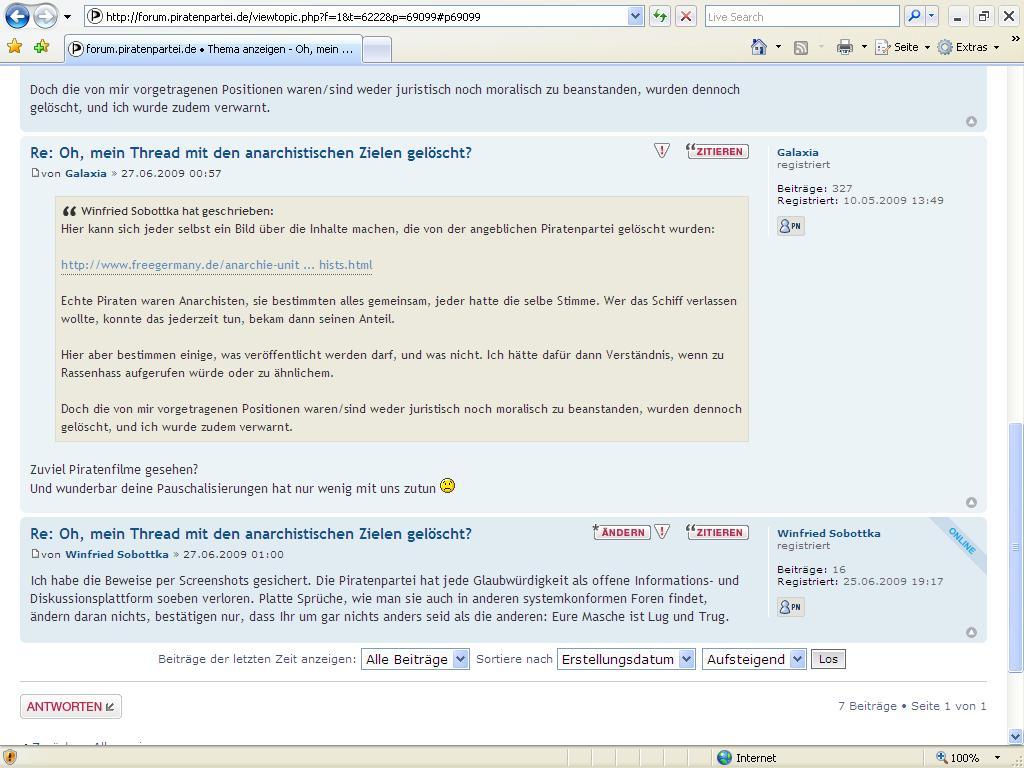Viewport: 1024px width, 768px height.
Task: Open author link Galaxia below post title
Action: 86,174
